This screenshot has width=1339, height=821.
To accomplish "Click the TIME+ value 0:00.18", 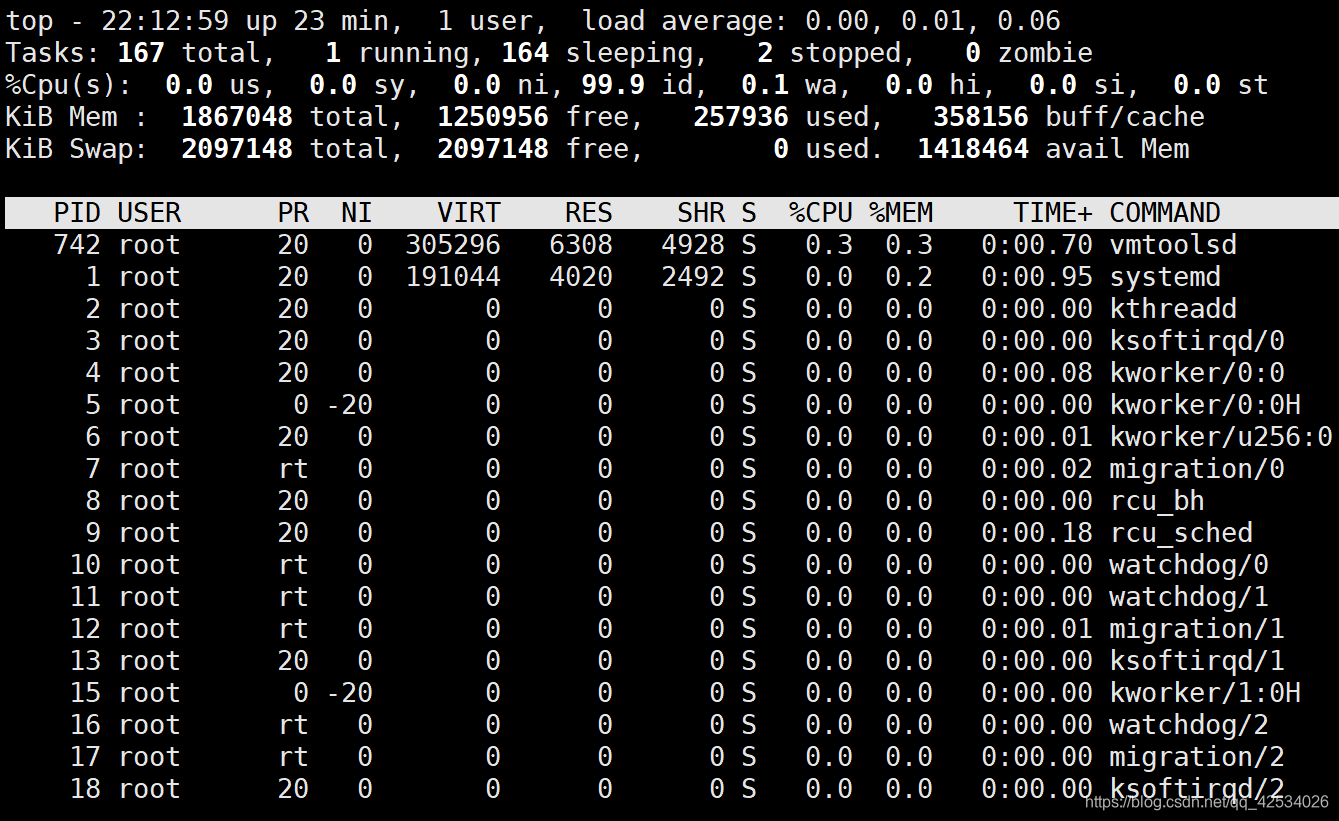I will click(1037, 533).
